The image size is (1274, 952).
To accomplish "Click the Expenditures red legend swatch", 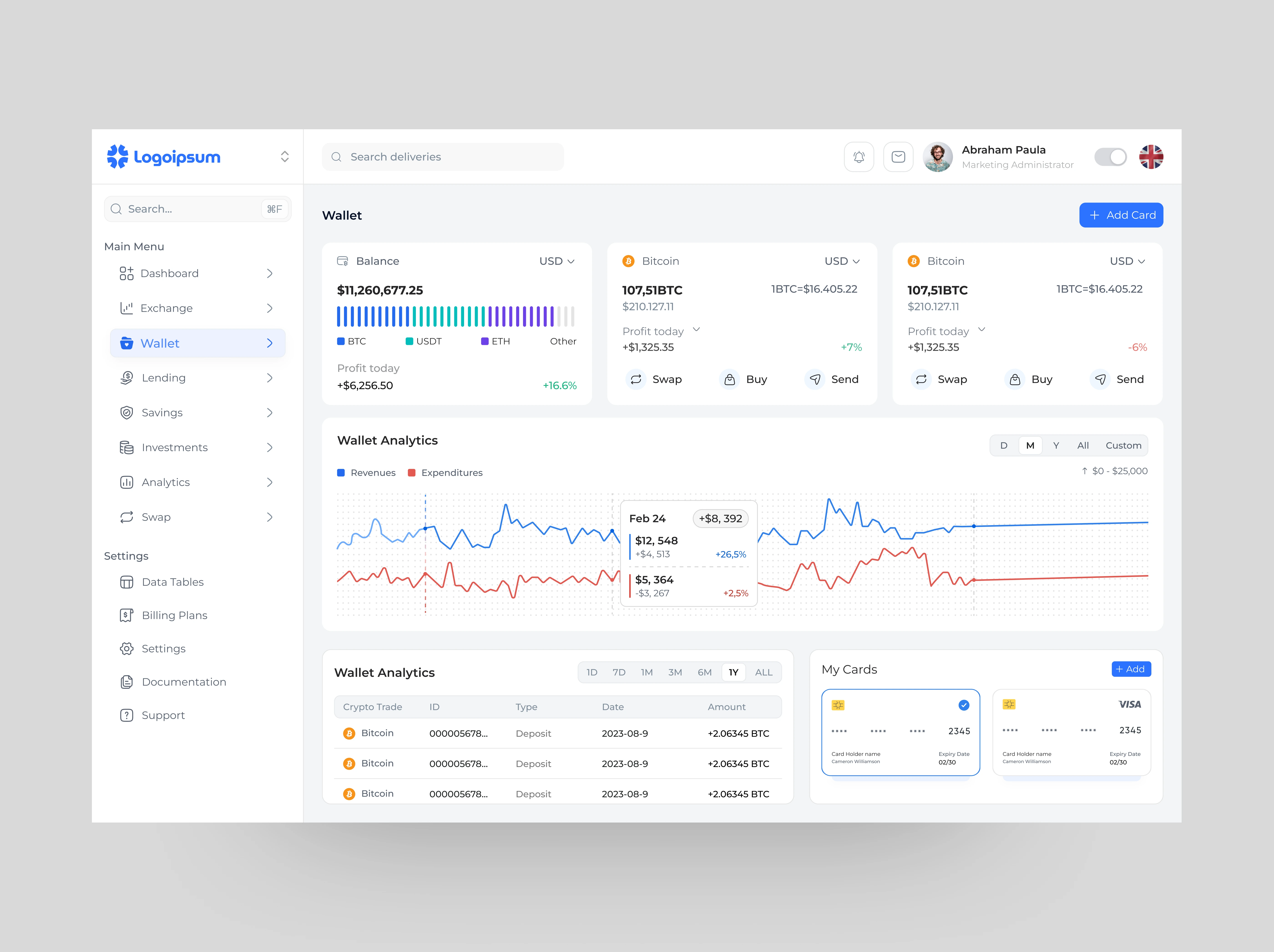I will [x=411, y=473].
